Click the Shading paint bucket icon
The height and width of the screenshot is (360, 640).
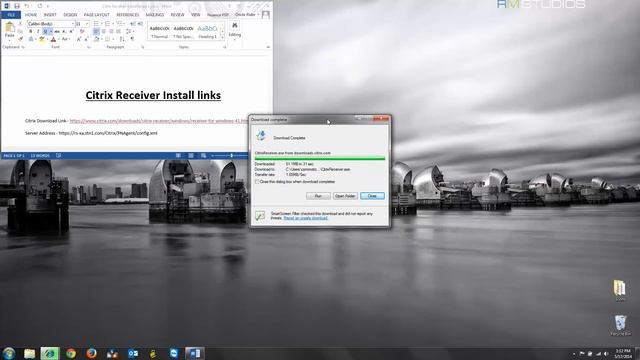[x=96, y=39]
